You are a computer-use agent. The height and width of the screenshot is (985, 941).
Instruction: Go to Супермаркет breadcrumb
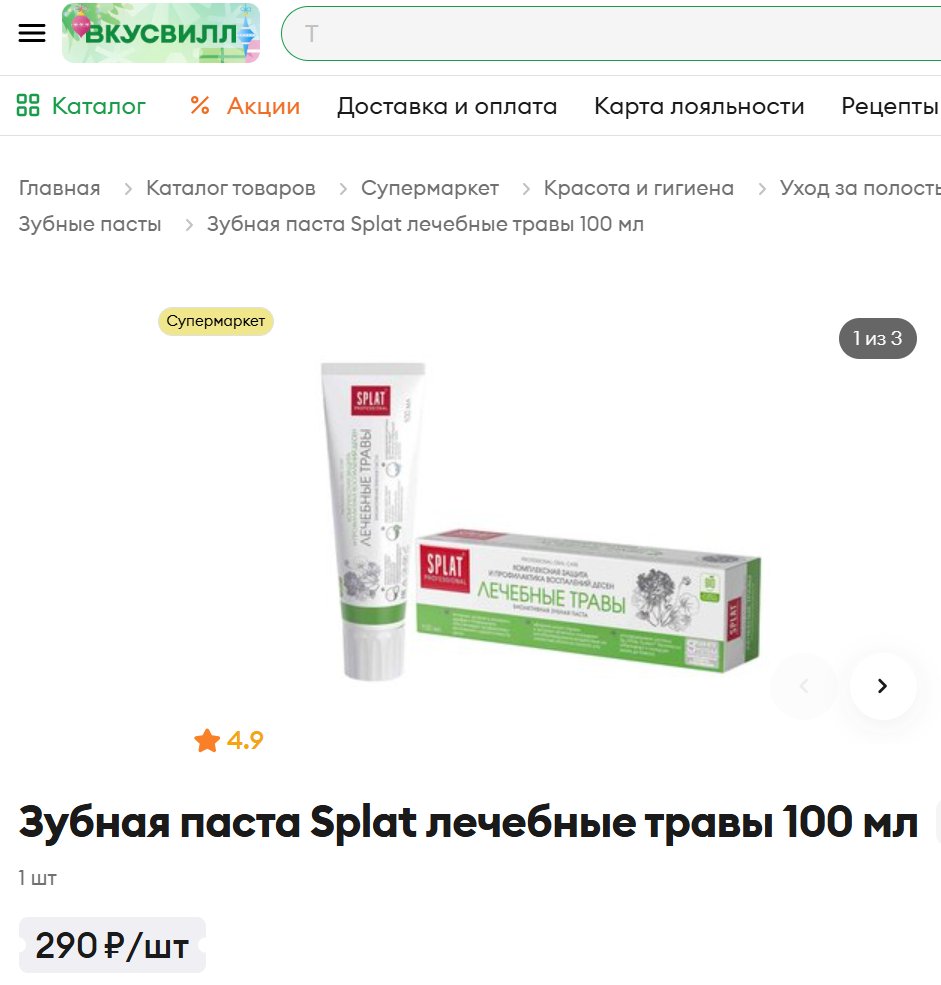click(430, 188)
